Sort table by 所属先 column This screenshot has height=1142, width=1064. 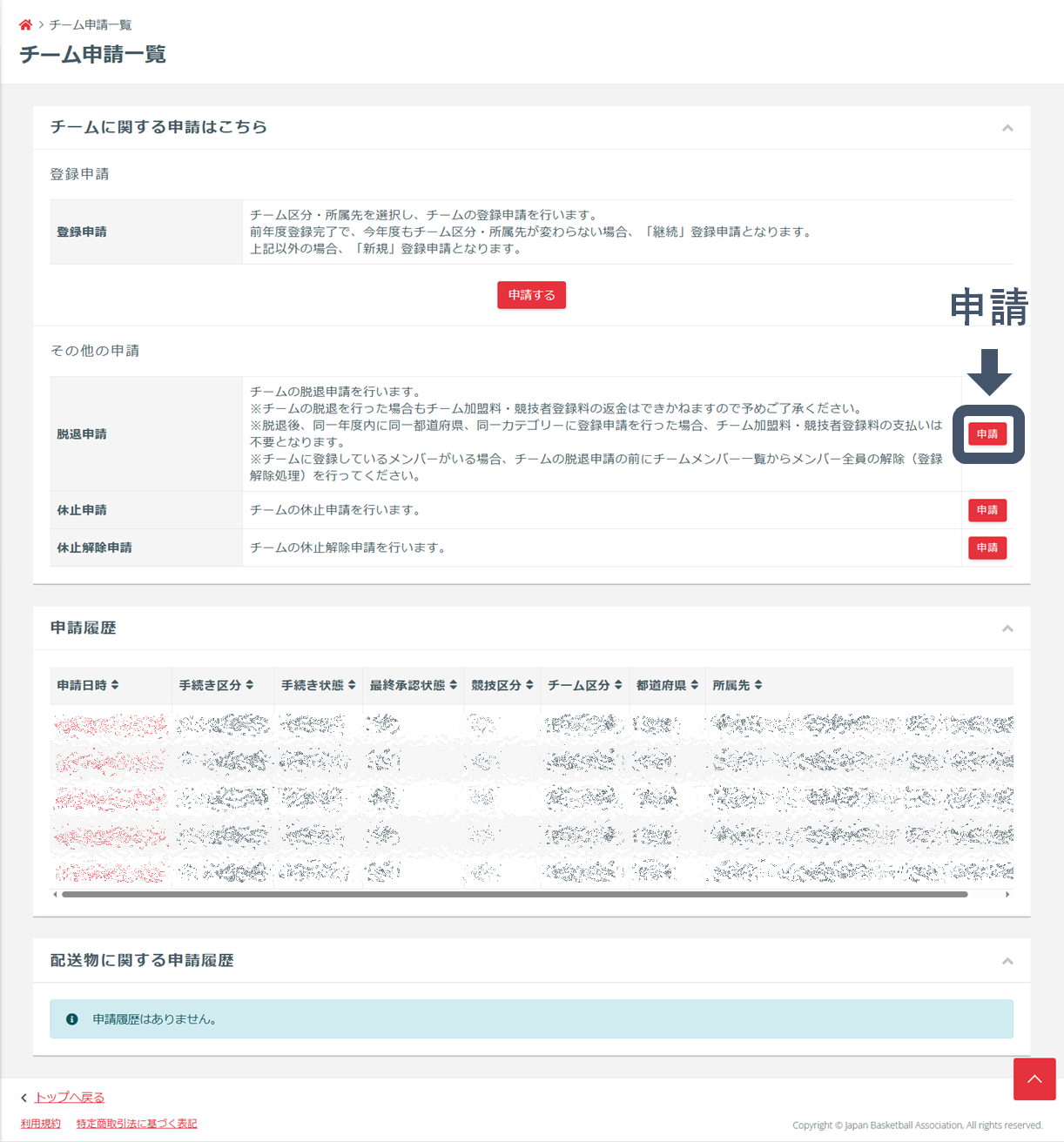(x=737, y=686)
